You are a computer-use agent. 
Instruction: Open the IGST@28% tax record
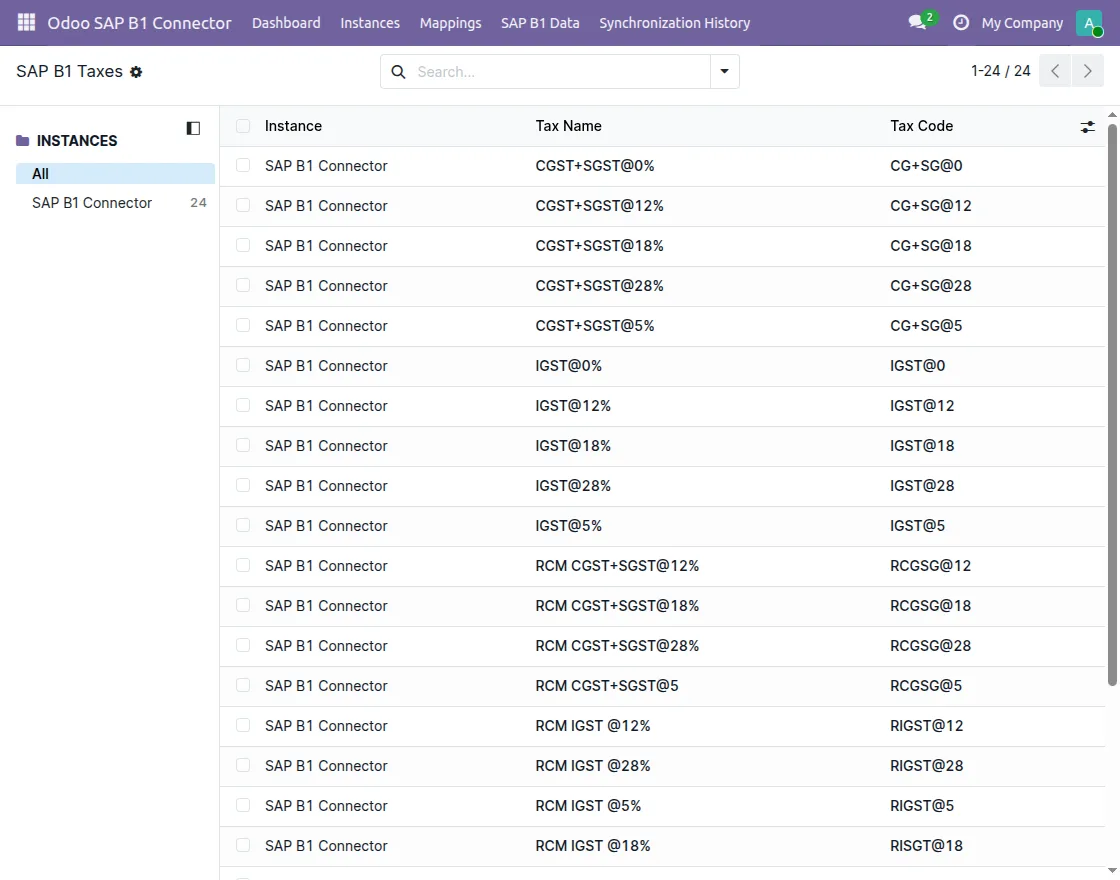coord(573,486)
